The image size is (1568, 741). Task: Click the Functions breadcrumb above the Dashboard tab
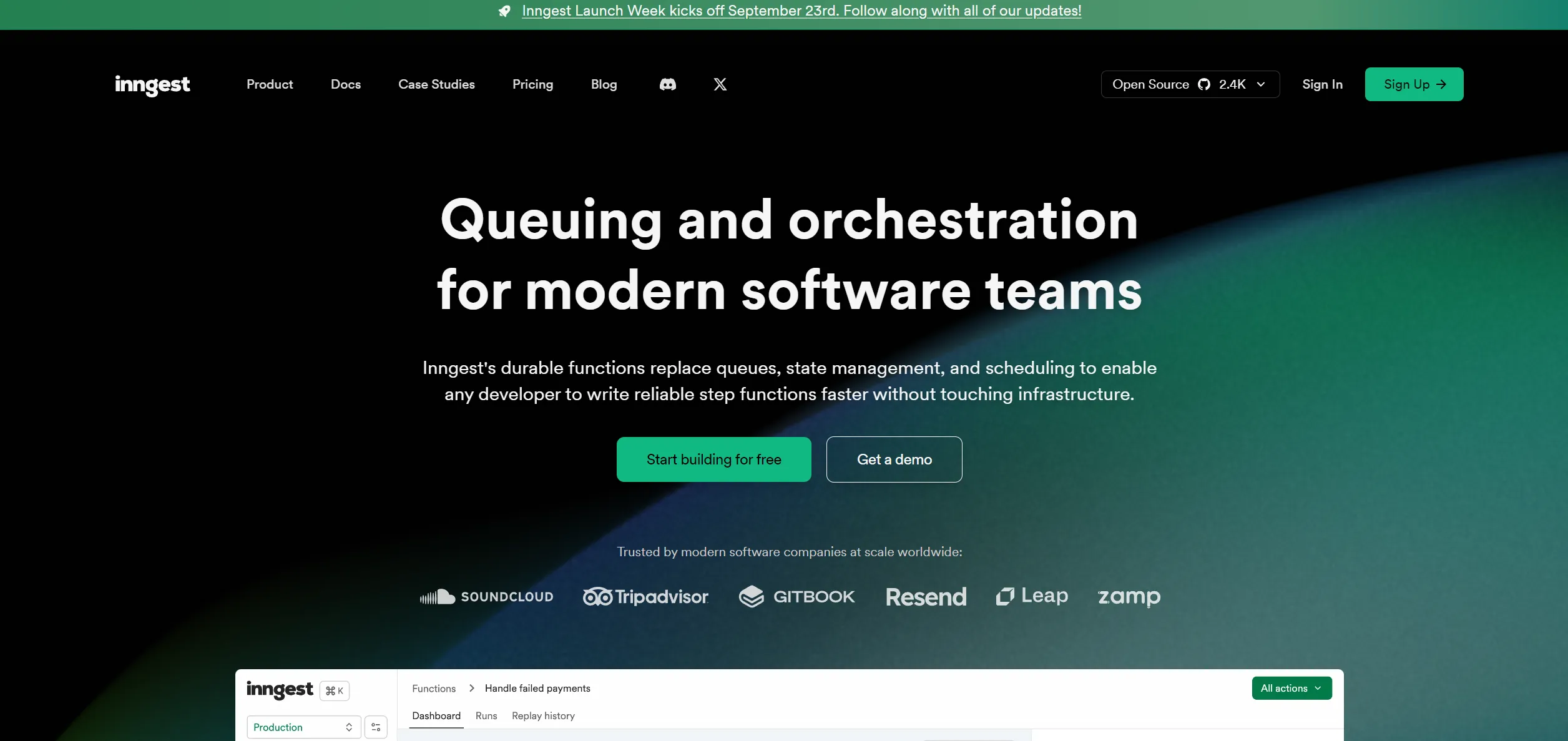pos(433,688)
